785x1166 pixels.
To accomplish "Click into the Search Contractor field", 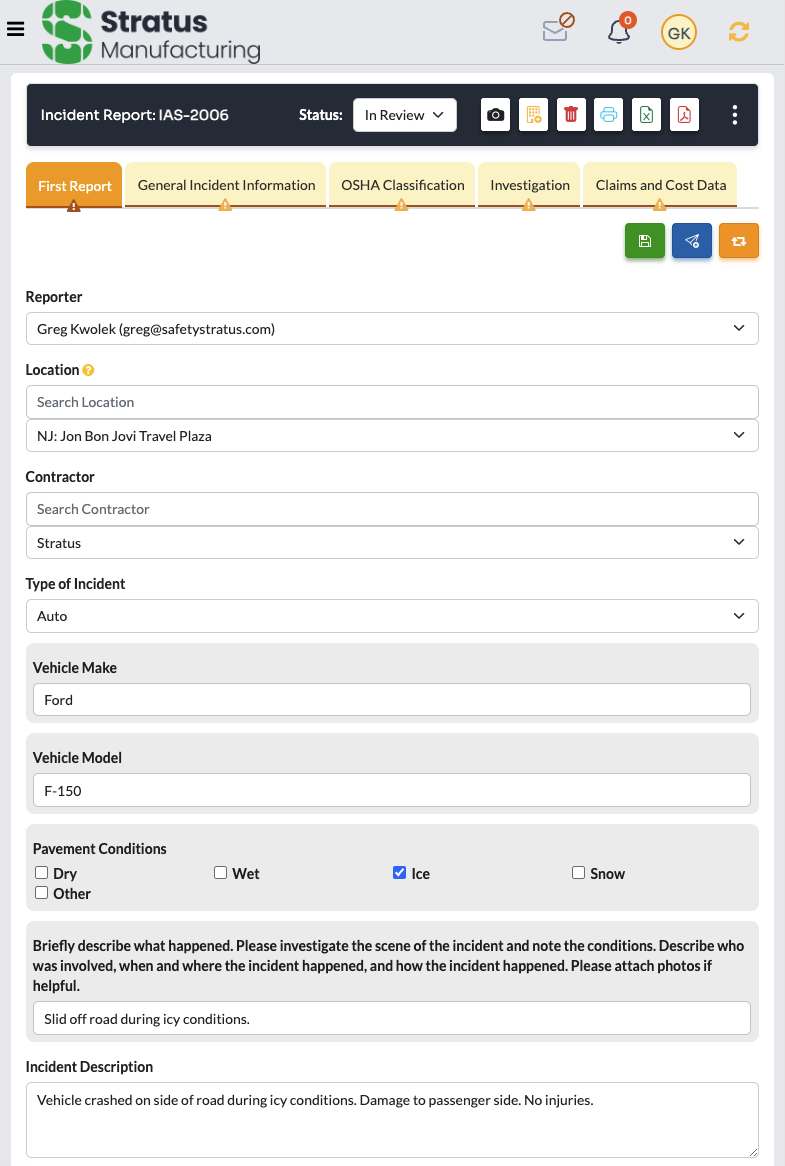I will [392, 509].
